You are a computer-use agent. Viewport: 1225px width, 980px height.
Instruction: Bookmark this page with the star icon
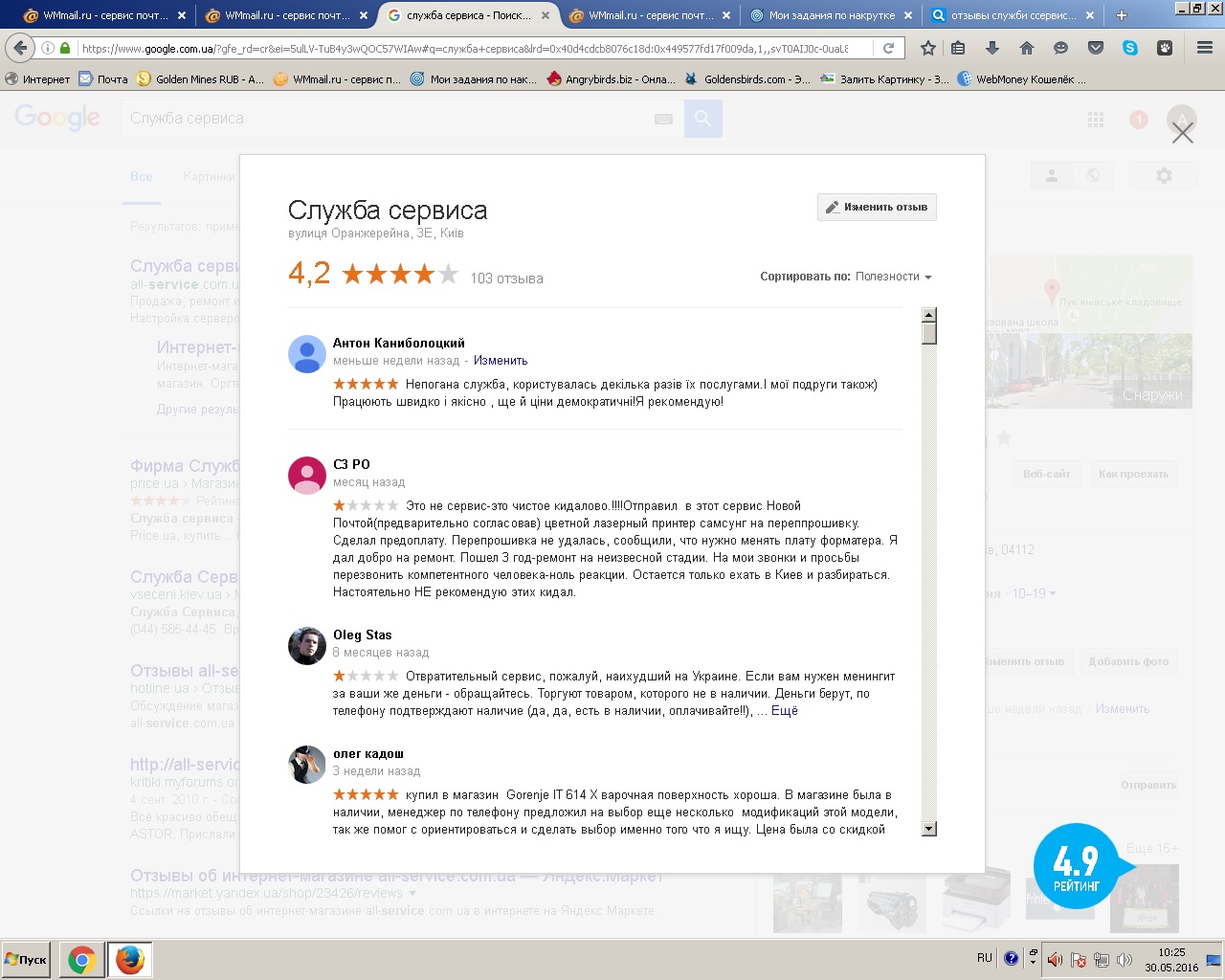click(x=927, y=48)
